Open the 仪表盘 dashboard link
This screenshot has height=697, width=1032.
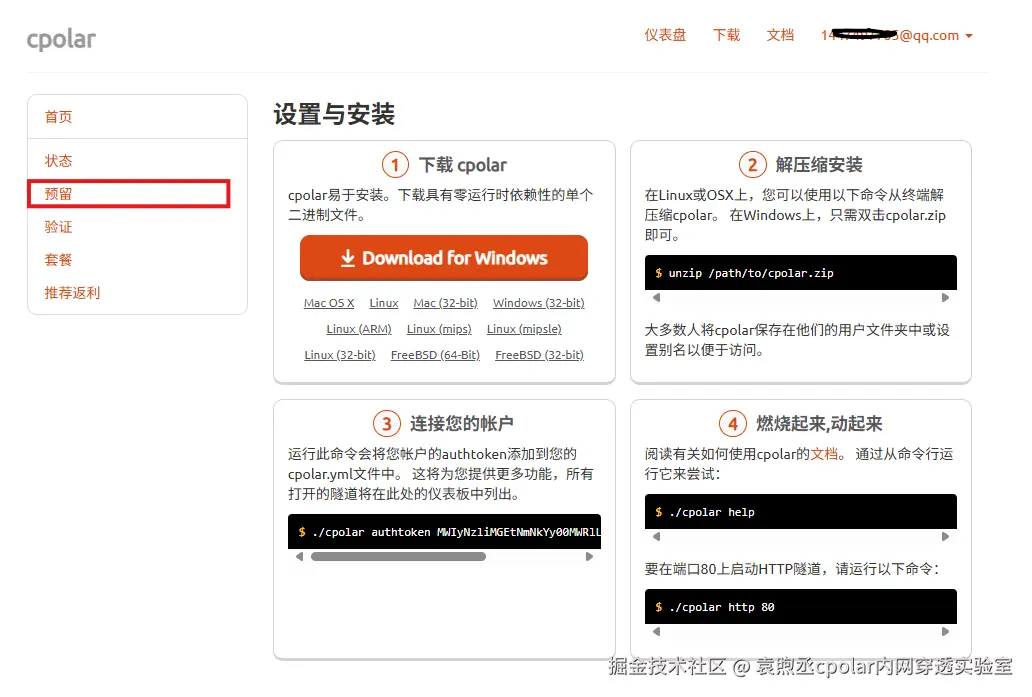(665, 35)
